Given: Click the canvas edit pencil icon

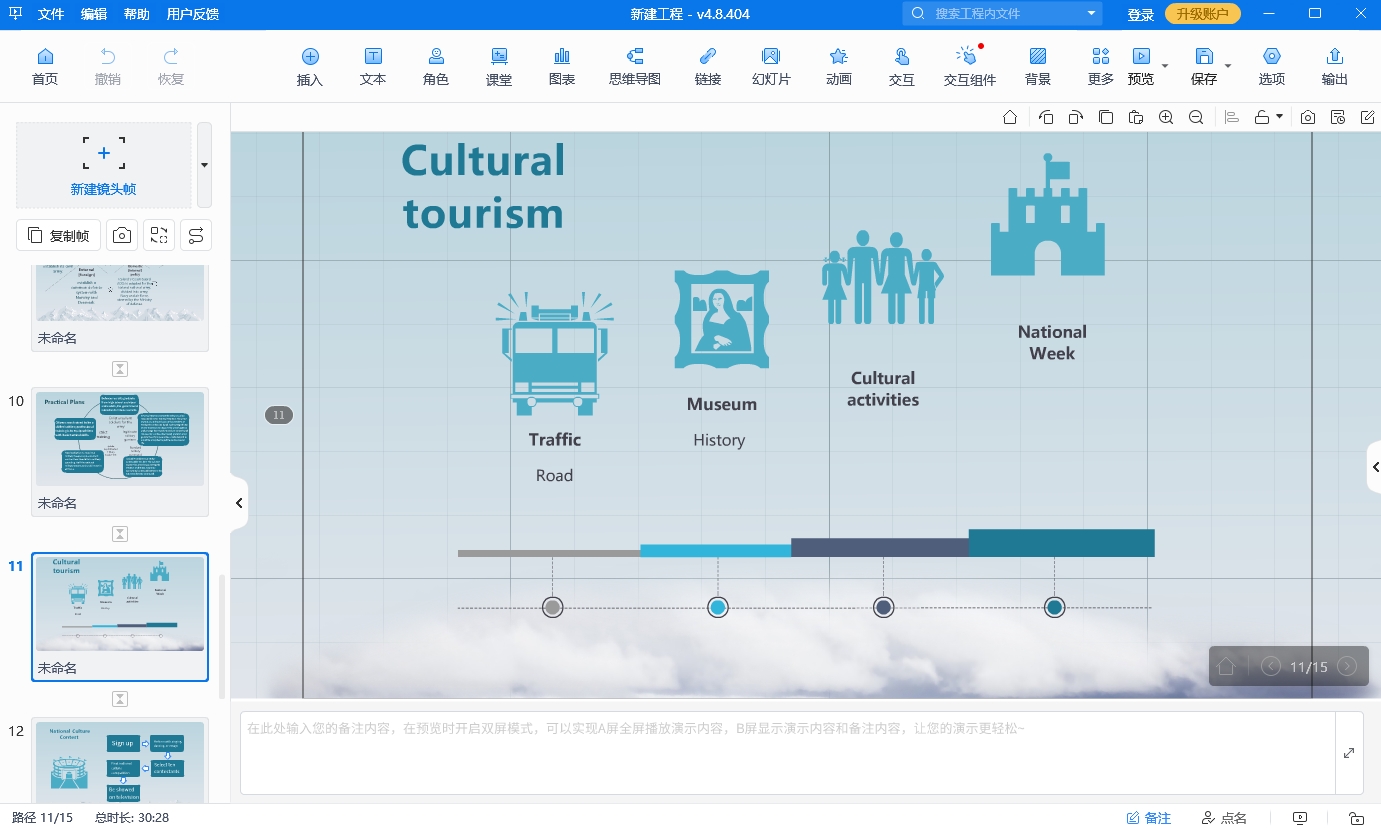Looking at the screenshot, I should click(1368, 117).
